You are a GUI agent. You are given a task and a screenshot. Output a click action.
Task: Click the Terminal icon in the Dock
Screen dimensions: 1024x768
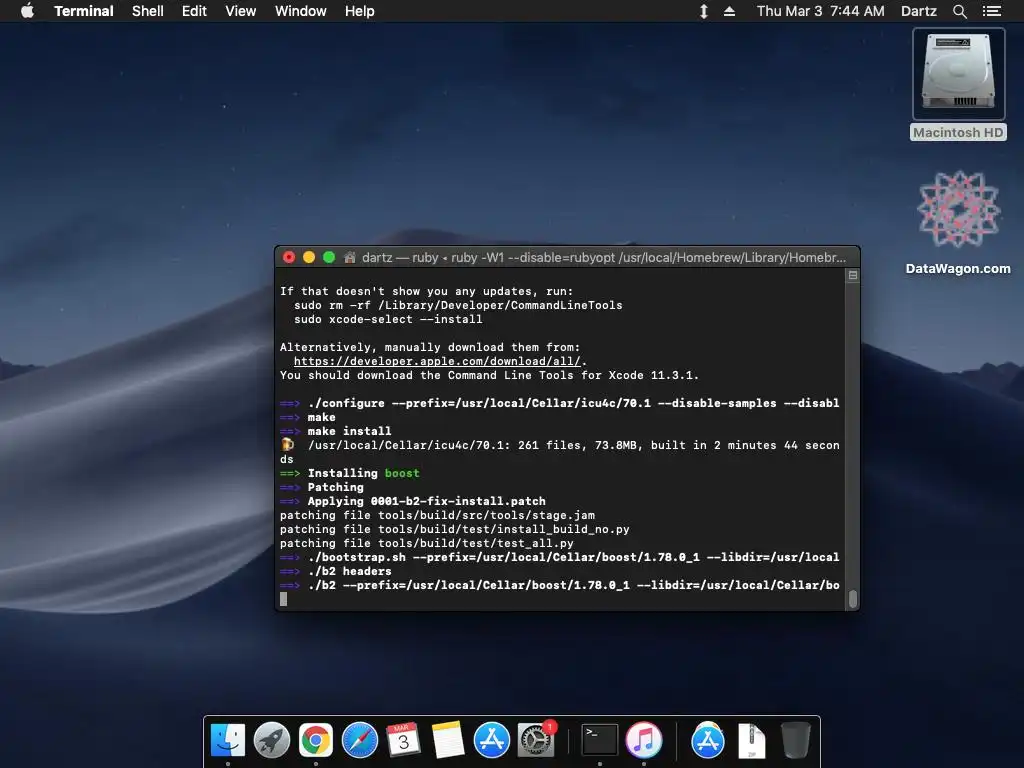(600, 740)
